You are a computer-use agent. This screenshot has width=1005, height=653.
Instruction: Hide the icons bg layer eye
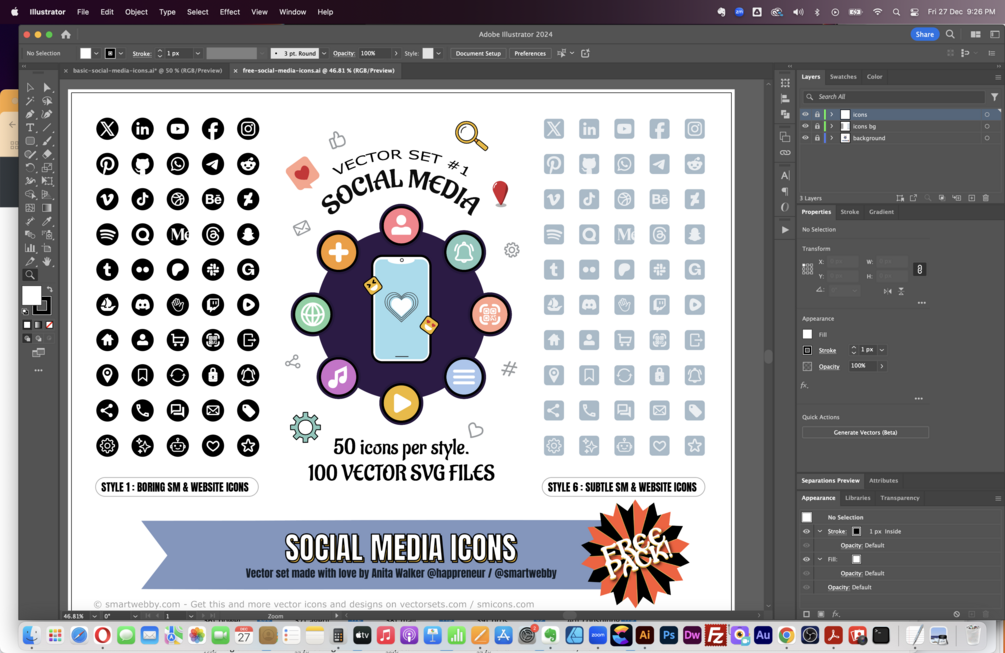click(806, 126)
